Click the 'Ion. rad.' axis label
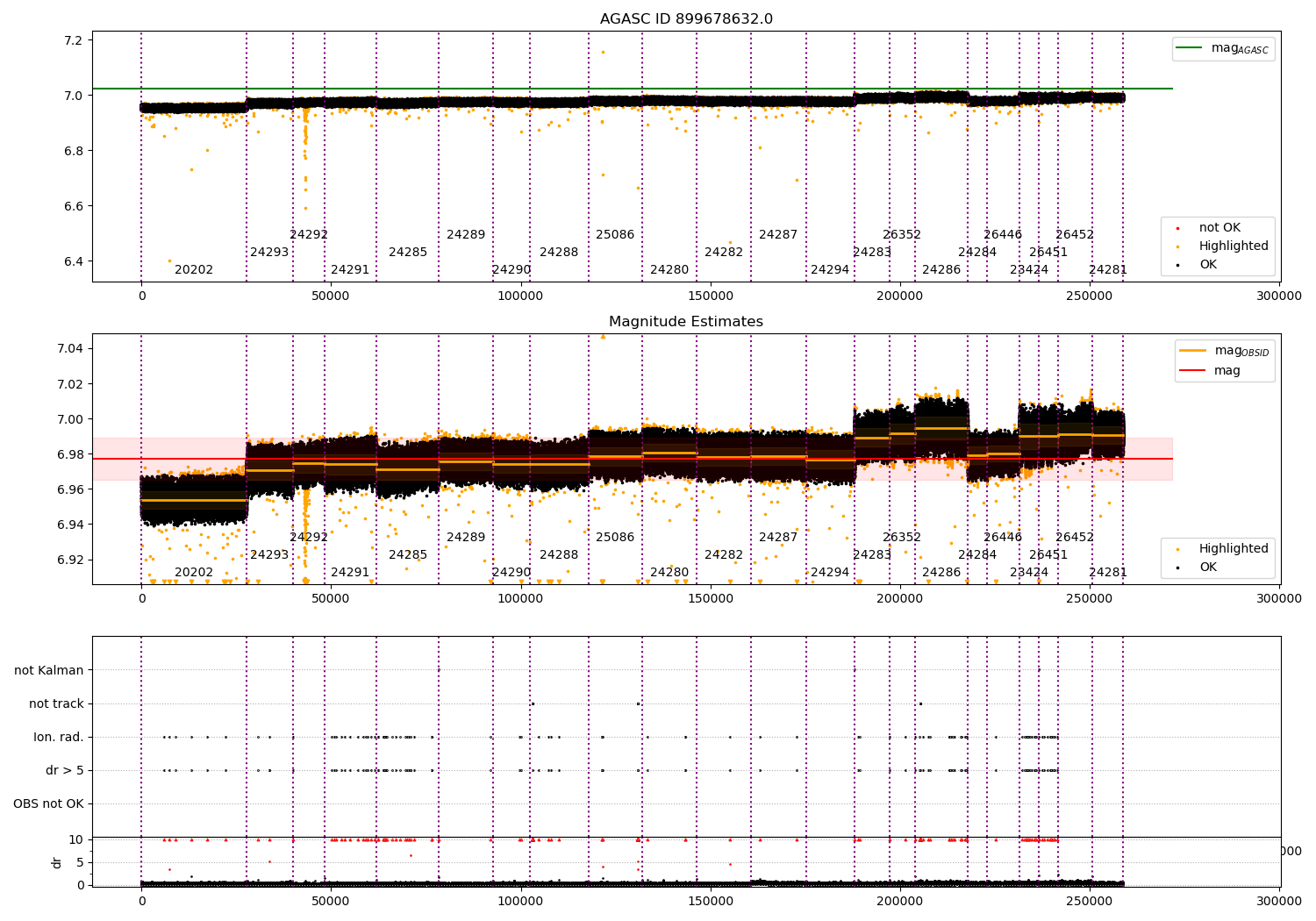This screenshot has width=1316, height=921. (x=59, y=737)
